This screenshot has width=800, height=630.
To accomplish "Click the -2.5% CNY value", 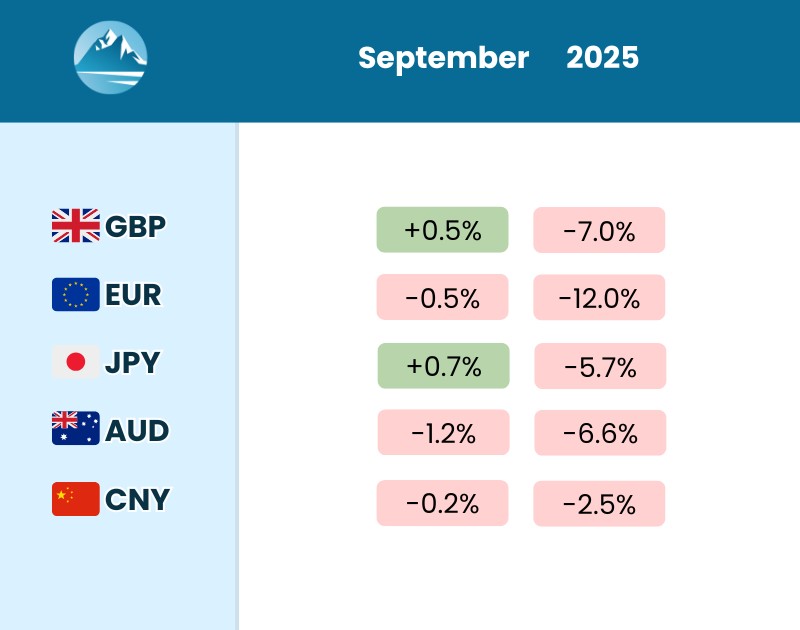I will tap(599, 504).
